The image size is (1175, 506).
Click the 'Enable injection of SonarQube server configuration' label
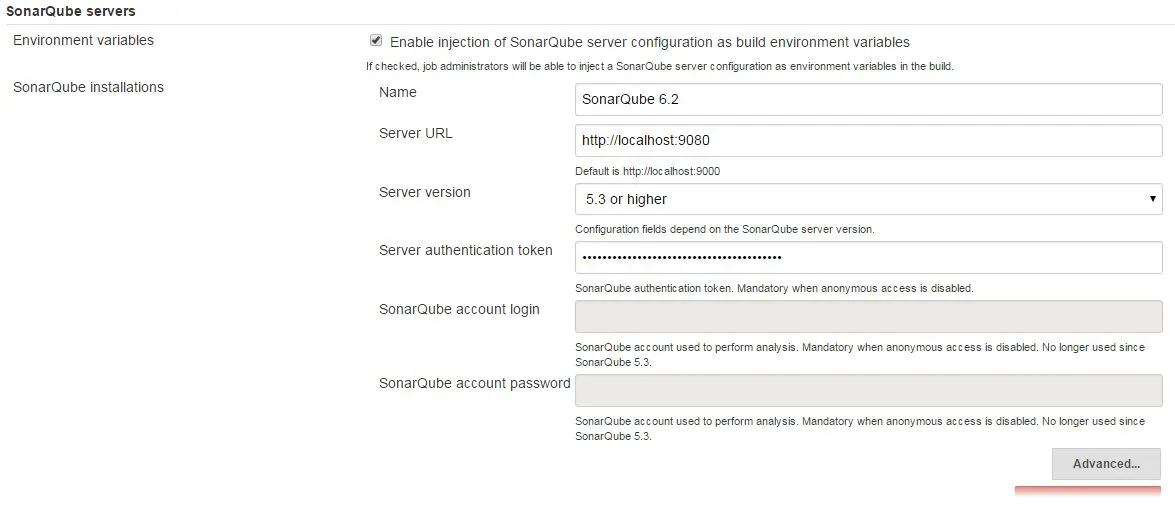(x=649, y=42)
